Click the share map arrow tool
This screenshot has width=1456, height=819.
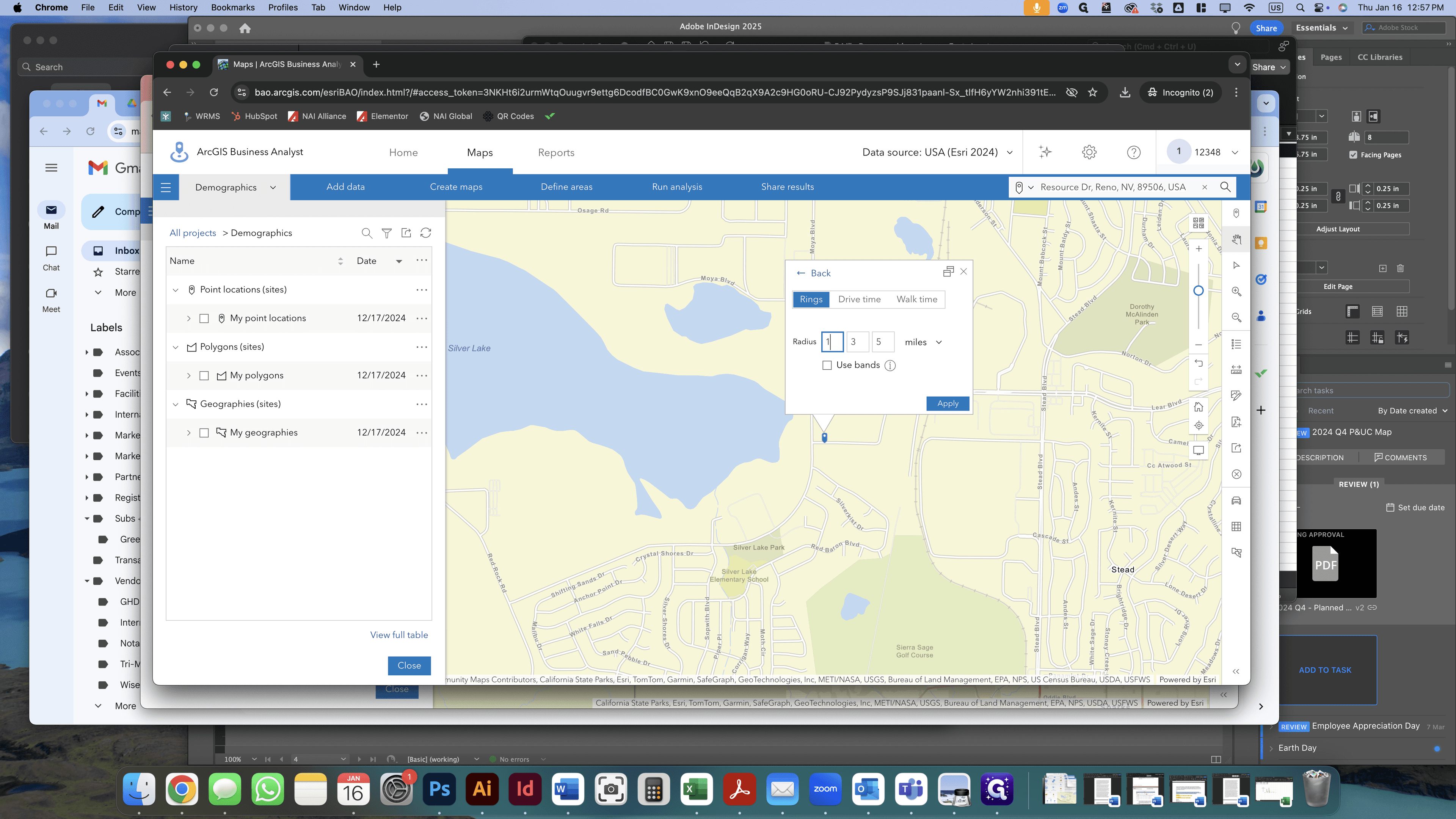[1236, 448]
